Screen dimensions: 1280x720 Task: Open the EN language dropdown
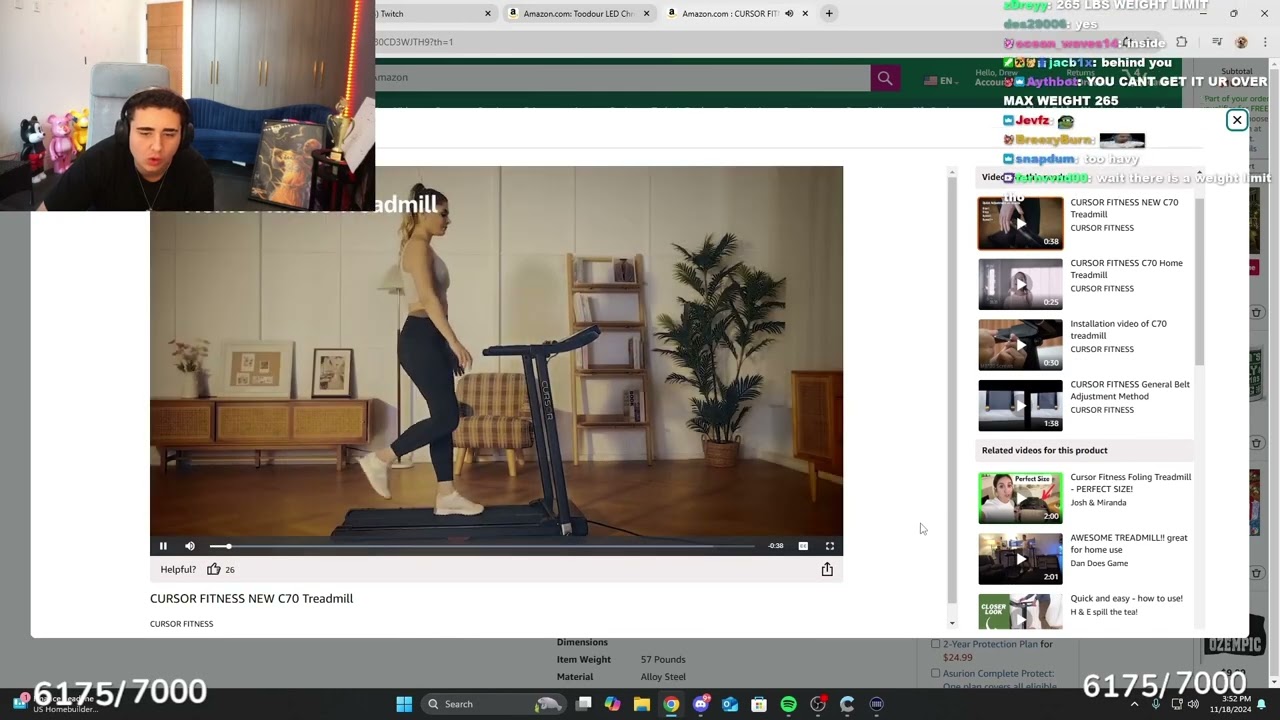click(941, 80)
